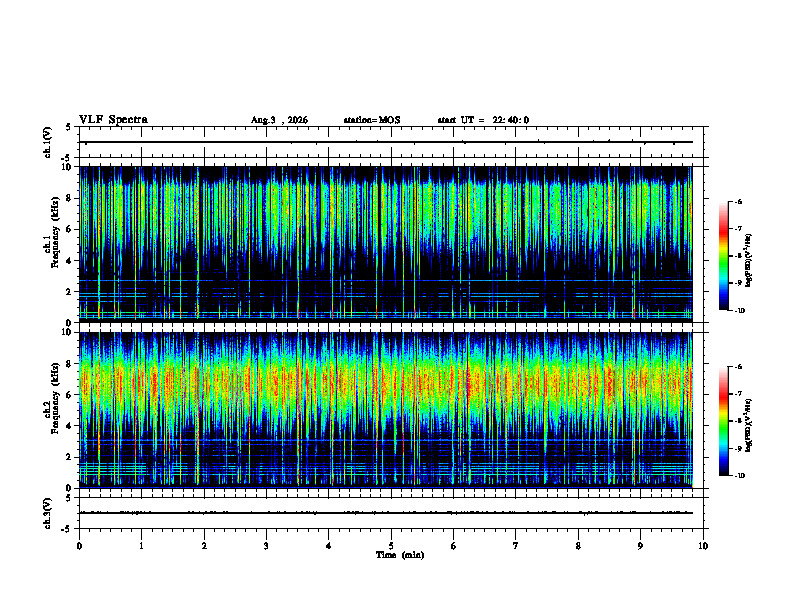The image size is (792, 612).
Task: Click the "station=MOS" header label
Action: tap(372, 120)
